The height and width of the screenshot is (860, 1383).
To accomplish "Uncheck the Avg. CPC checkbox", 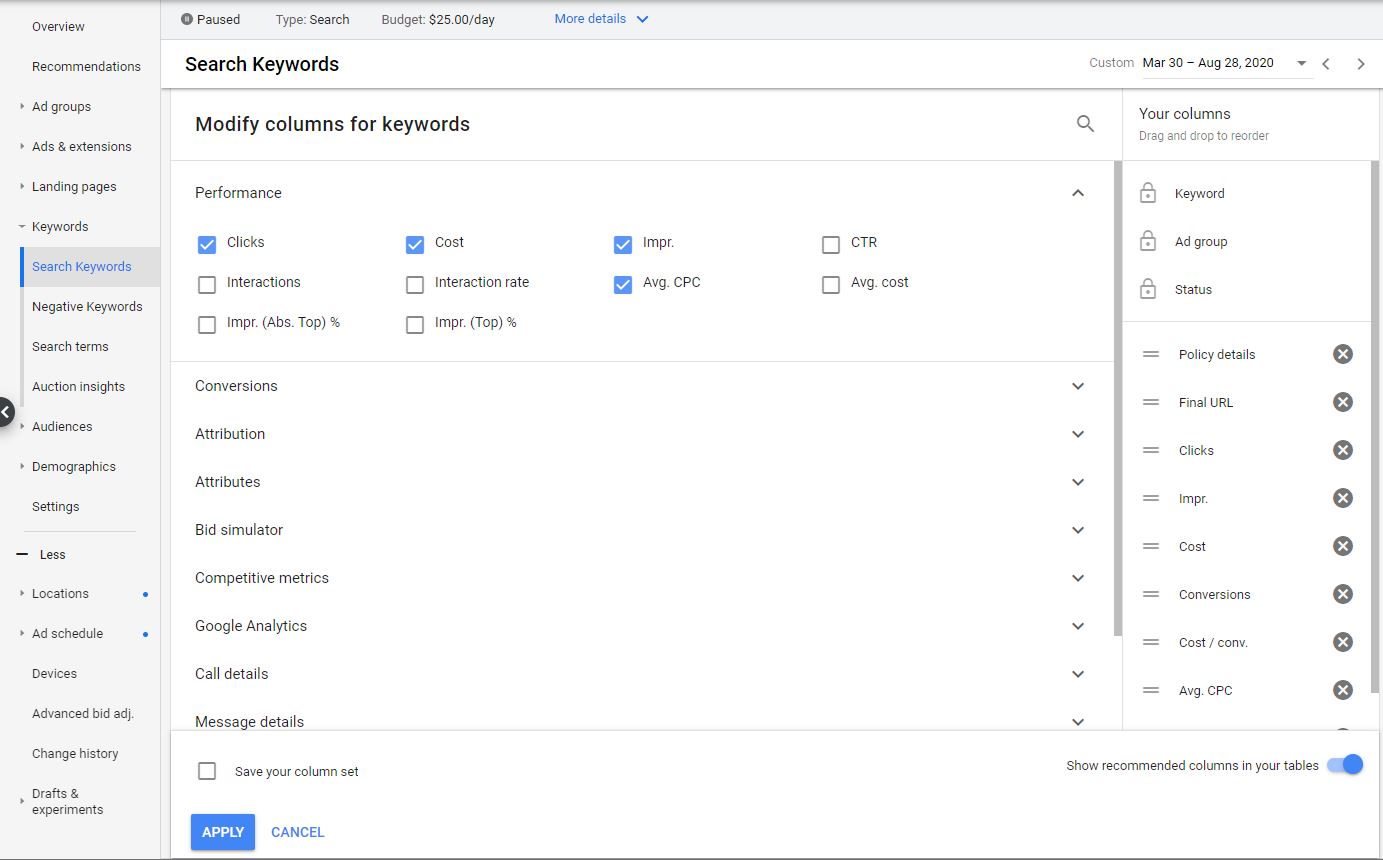I will pyautogui.click(x=623, y=284).
